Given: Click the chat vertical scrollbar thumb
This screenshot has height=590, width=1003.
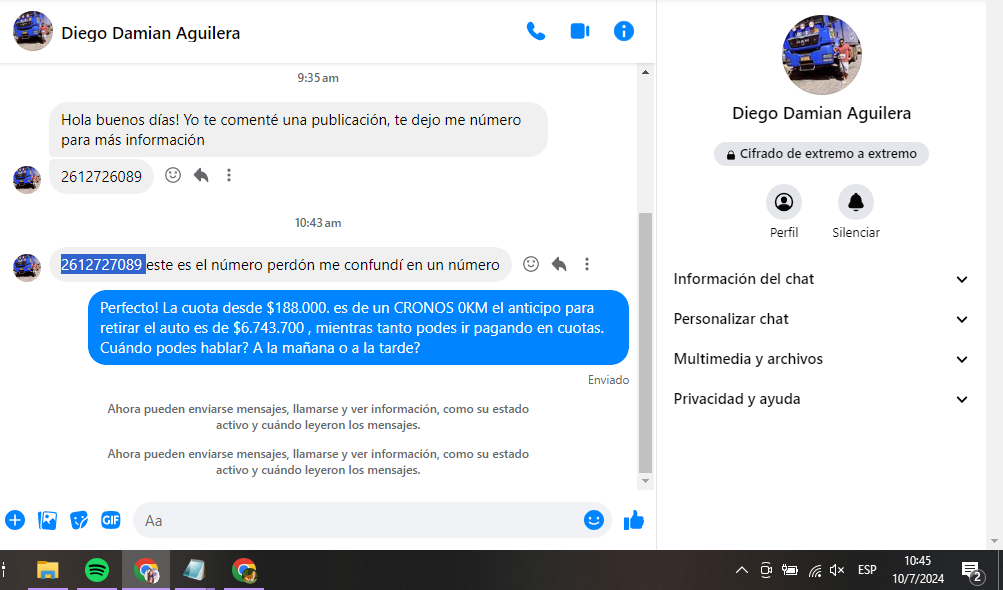Looking at the screenshot, I should pyautogui.click(x=645, y=343).
